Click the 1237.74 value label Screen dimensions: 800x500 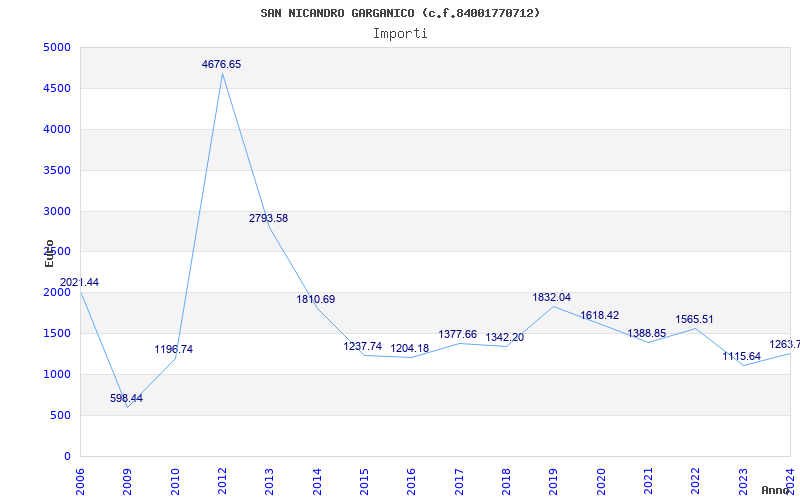click(x=363, y=346)
